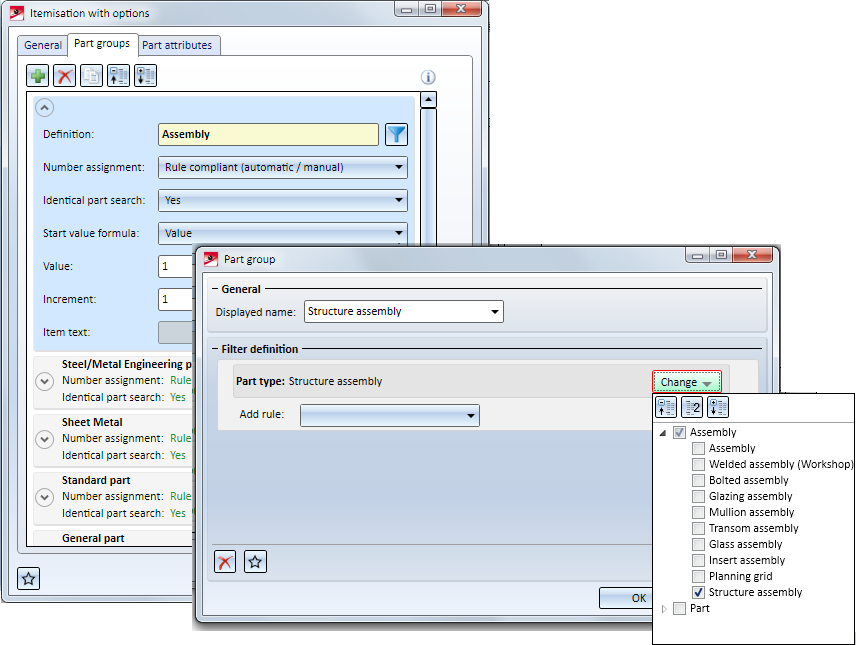Viewport: 856px width, 645px height.
Task: Click Part type: Structure assembly text
Action: pyautogui.click(x=309, y=381)
